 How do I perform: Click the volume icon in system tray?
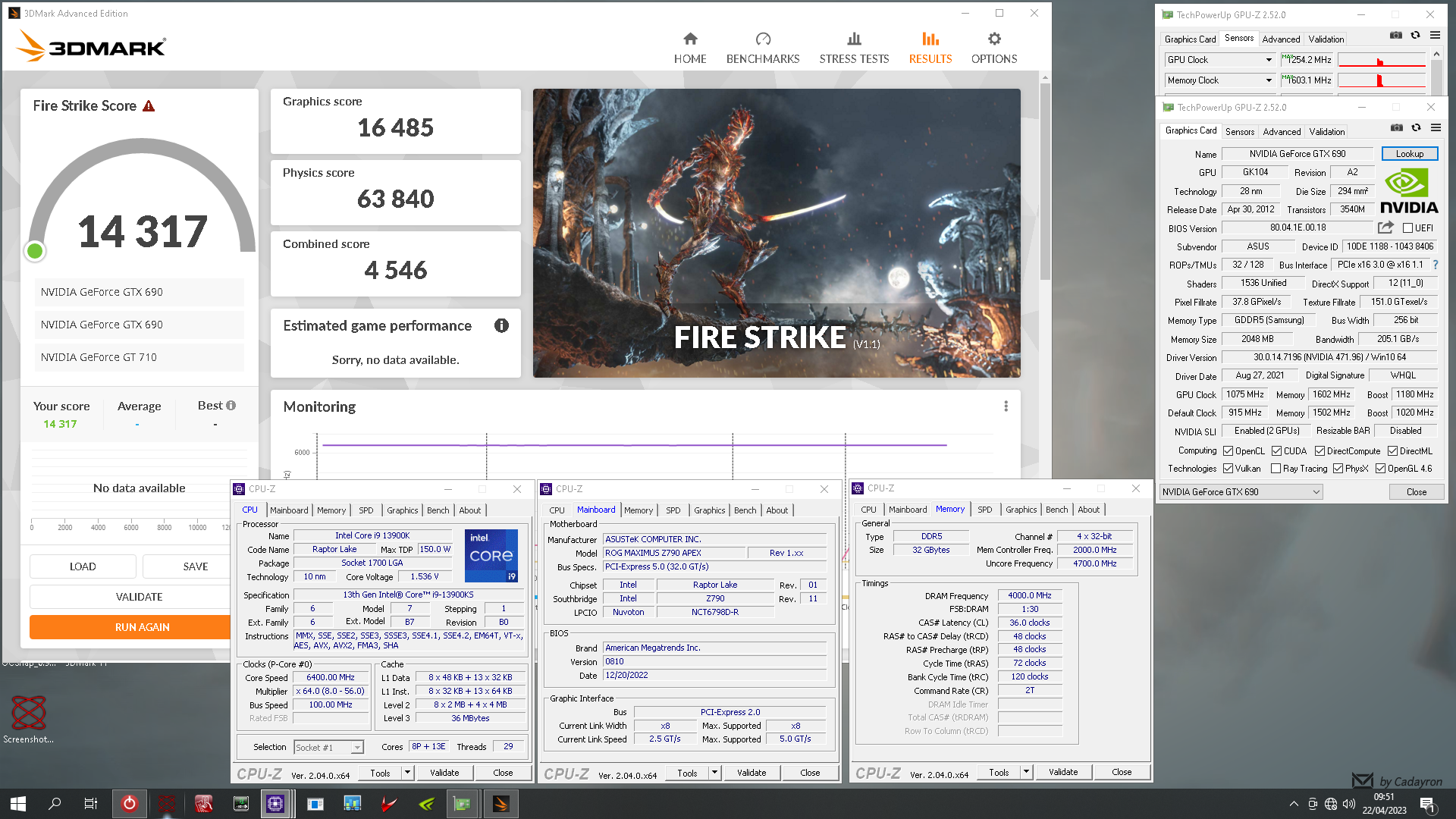click(1348, 804)
